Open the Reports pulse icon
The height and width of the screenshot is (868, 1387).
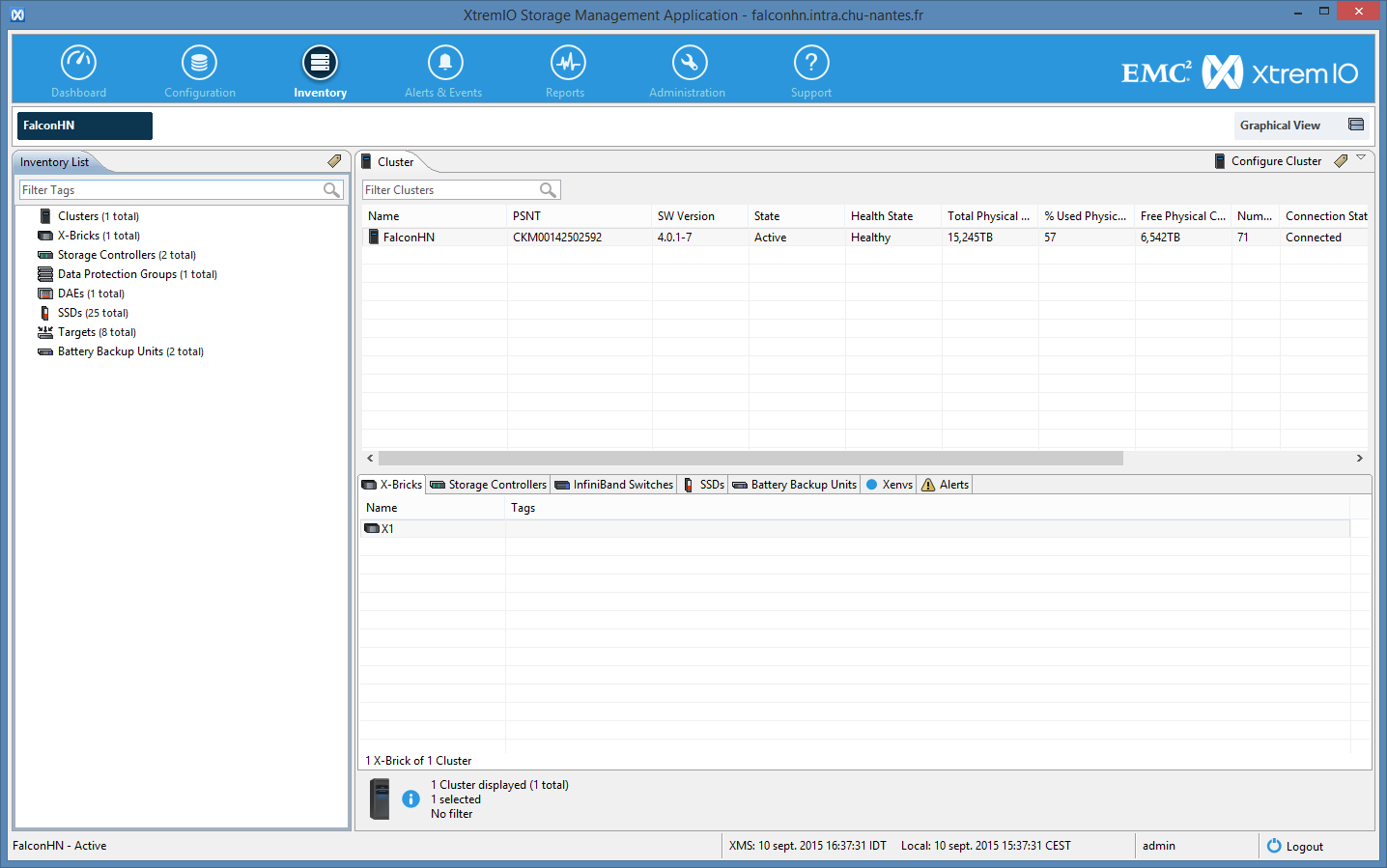click(568, 63)
